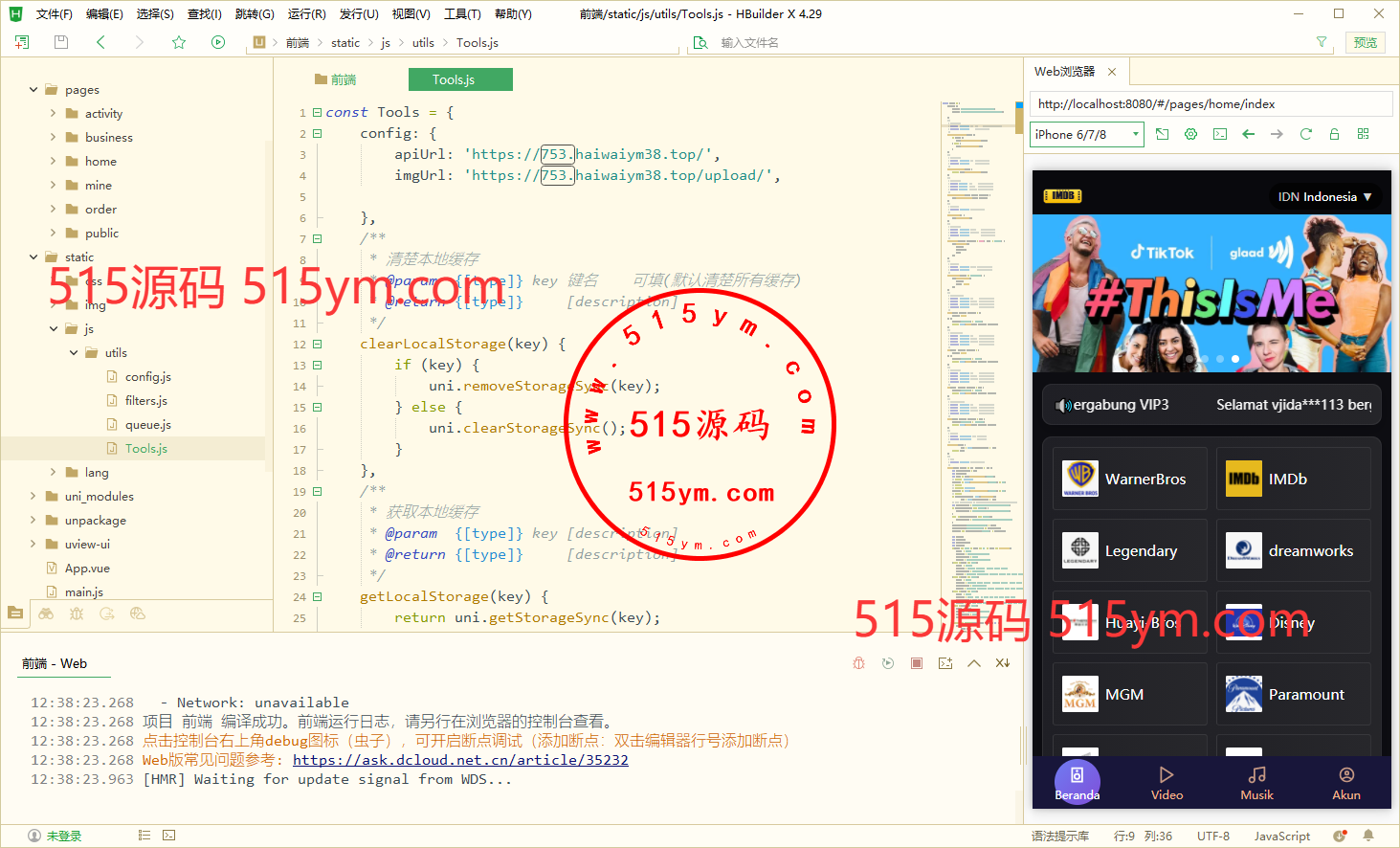Open the browser devtools console icon
1400x848 pixels.
tap(1219, 134)
